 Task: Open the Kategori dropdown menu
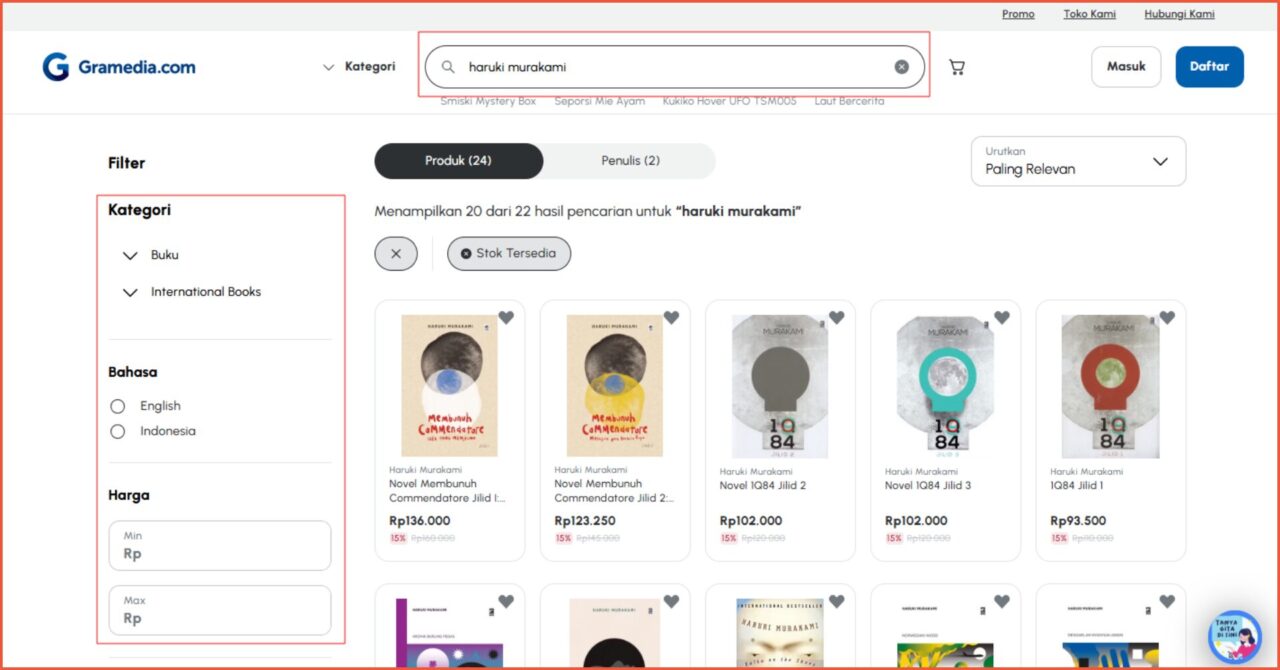359,67
